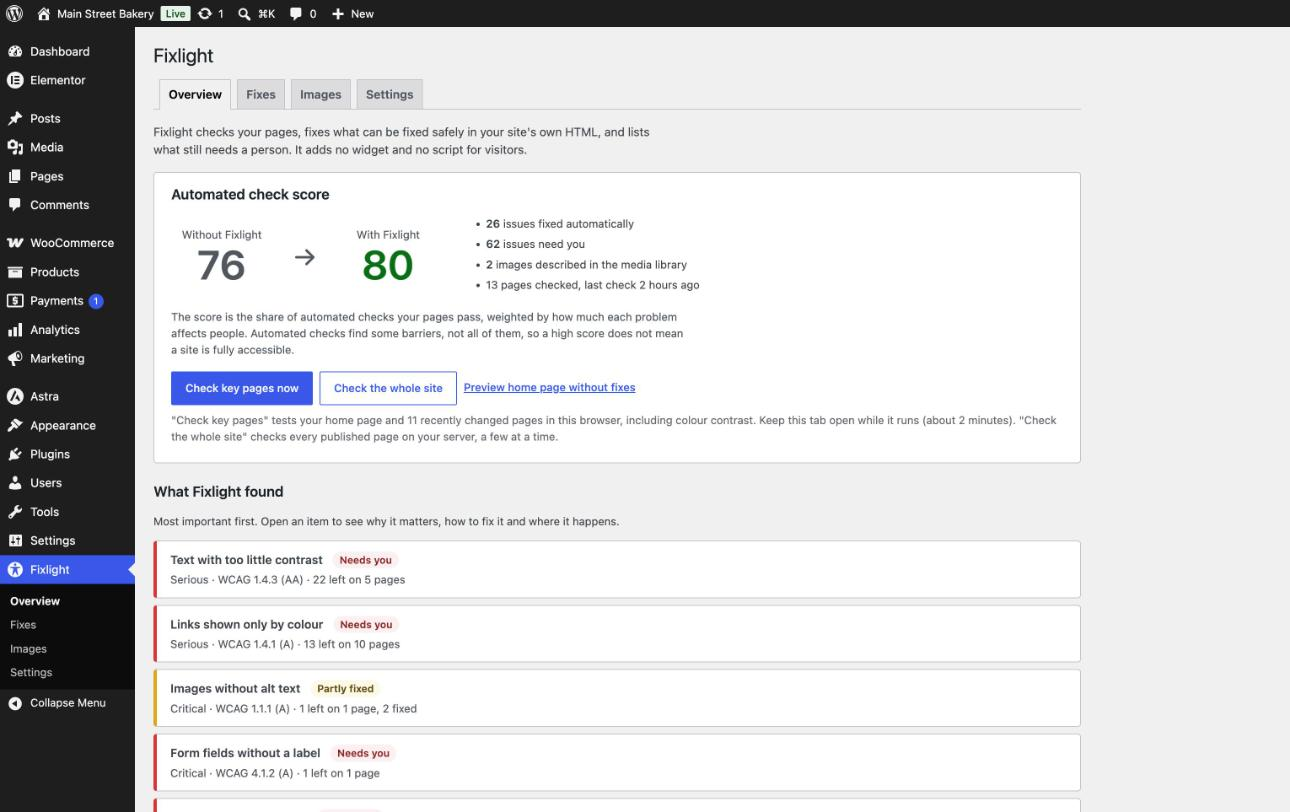Click the Media icon in sidebar
The image size is (1290, 812).
point(15,147)
